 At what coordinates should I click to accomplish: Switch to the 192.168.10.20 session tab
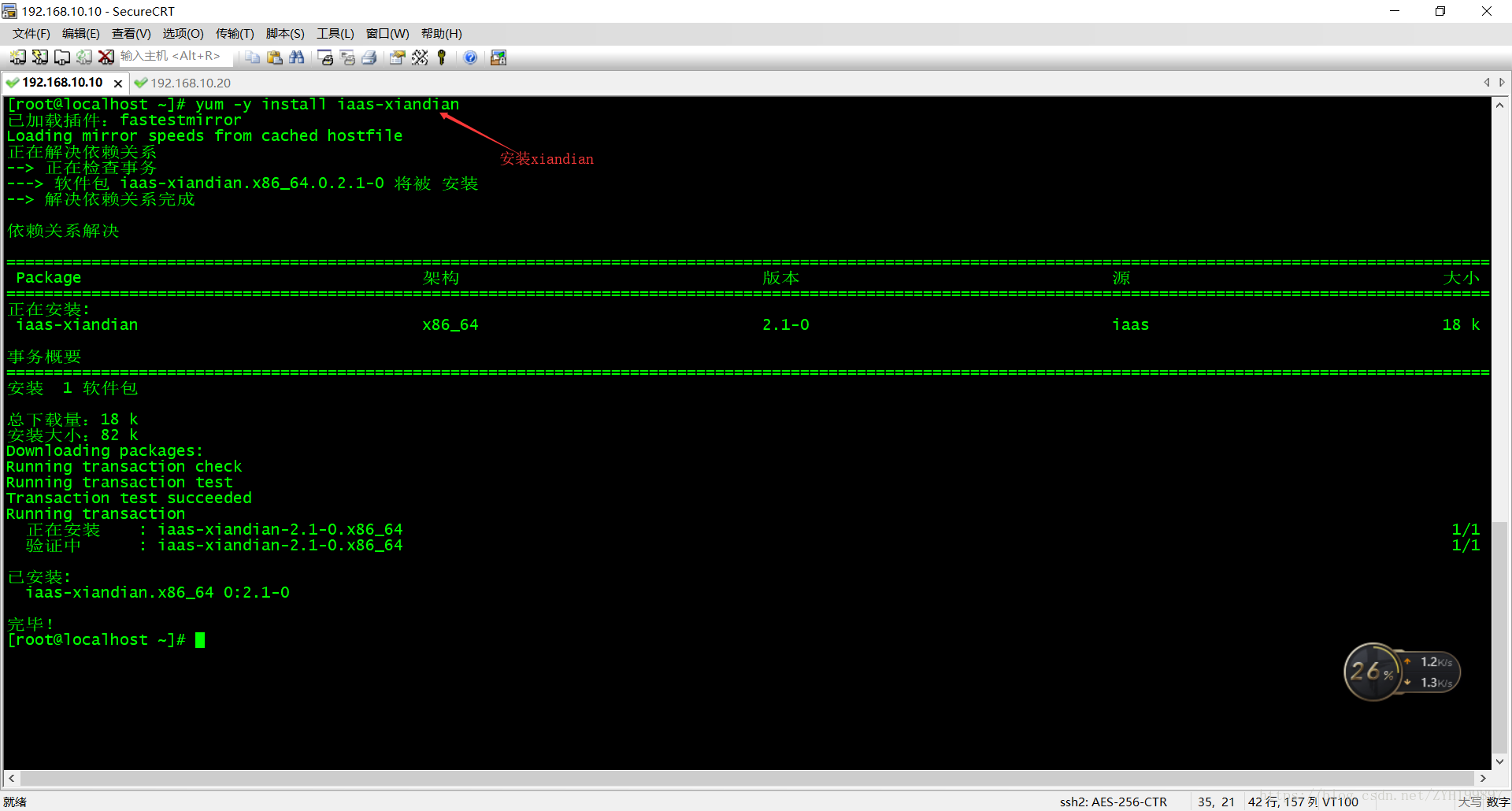click(x=190, y=83)
